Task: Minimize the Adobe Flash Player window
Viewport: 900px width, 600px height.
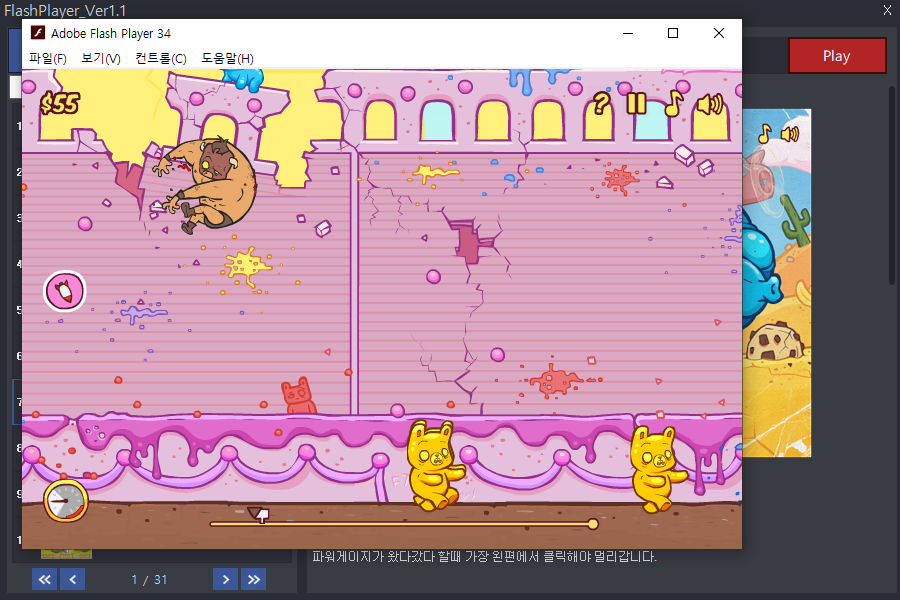Action: pyautogui.click(x=628, y=33)
